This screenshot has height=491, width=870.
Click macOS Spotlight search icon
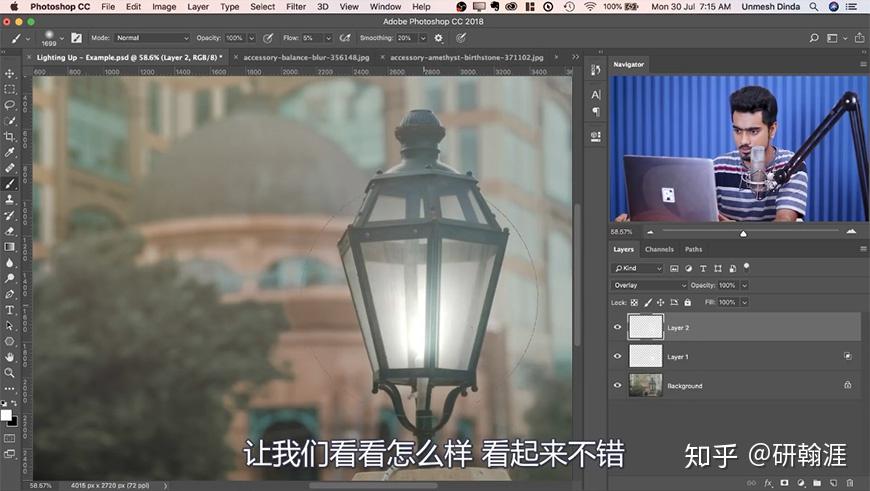point(813,7)
